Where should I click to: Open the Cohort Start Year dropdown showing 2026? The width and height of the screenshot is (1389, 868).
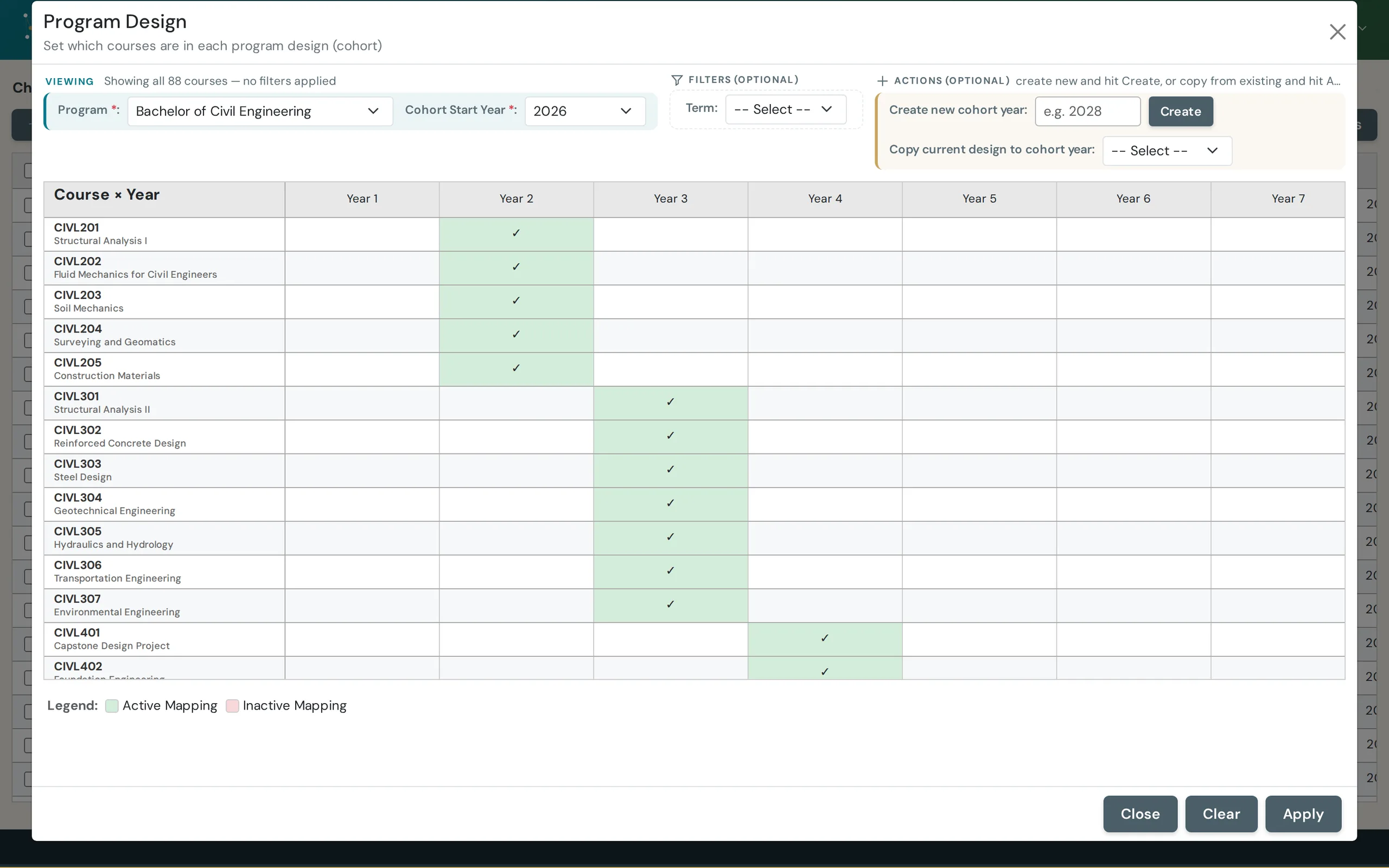tap(585, 111)
